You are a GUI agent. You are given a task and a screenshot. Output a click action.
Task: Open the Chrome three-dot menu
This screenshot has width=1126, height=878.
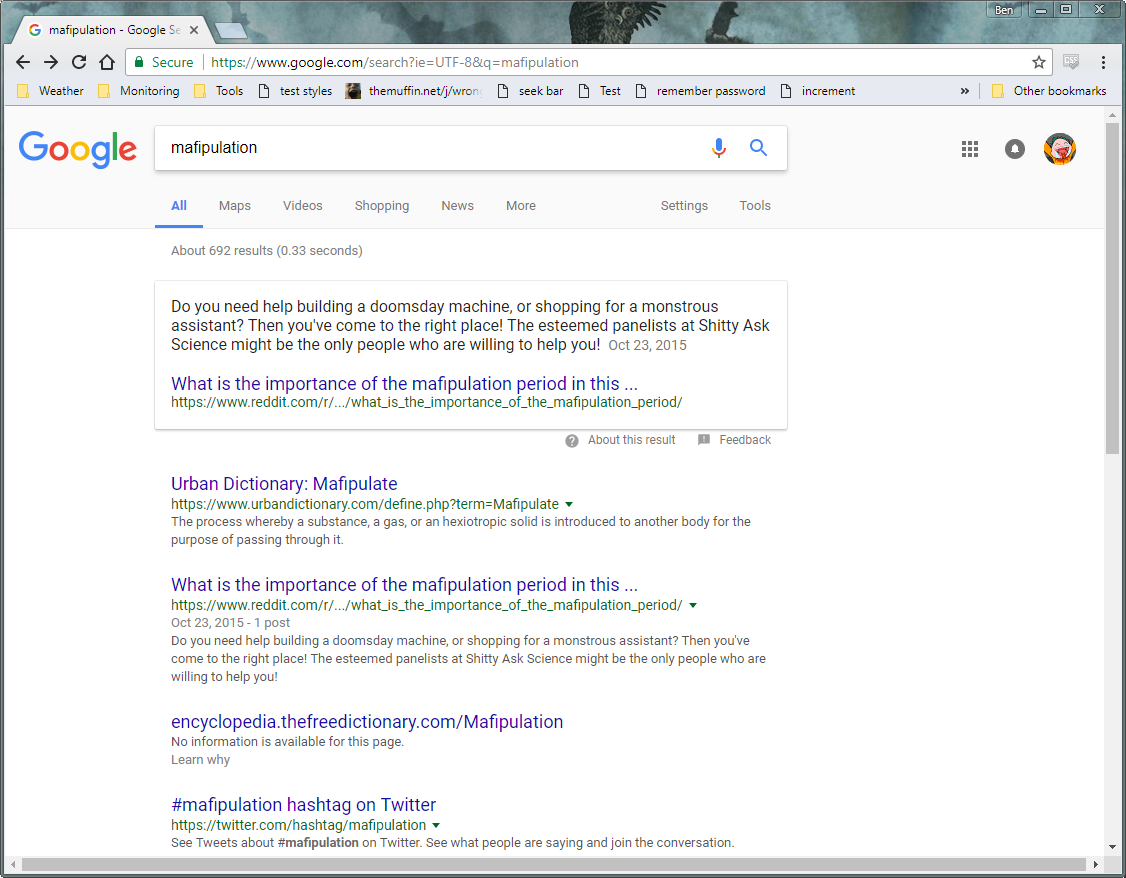[x=1103, y=62]
